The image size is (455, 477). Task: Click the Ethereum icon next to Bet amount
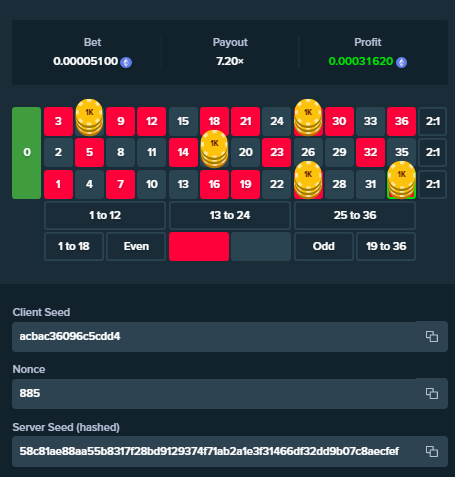pos(126,62)
